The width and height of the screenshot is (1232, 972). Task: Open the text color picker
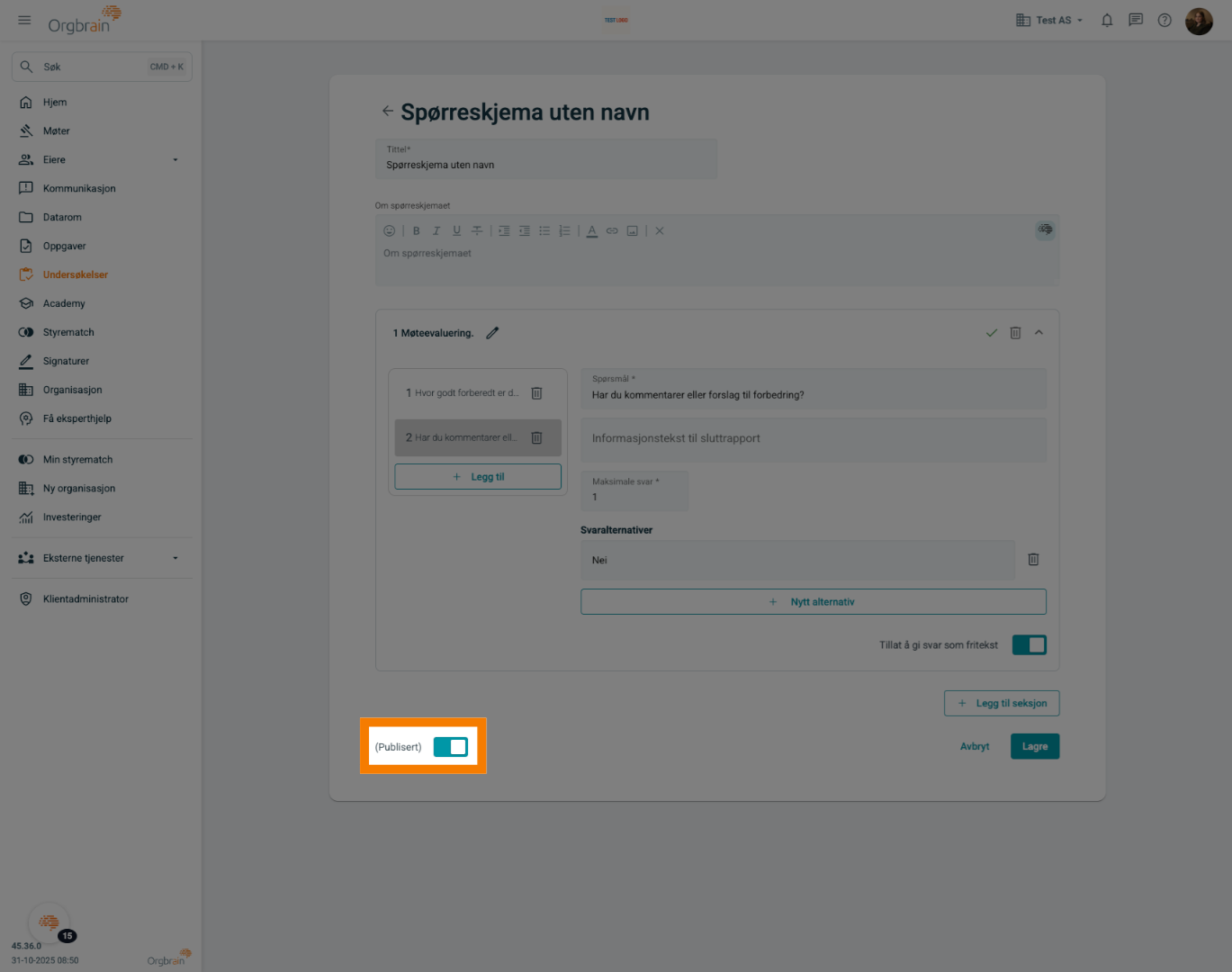[591, 231]
